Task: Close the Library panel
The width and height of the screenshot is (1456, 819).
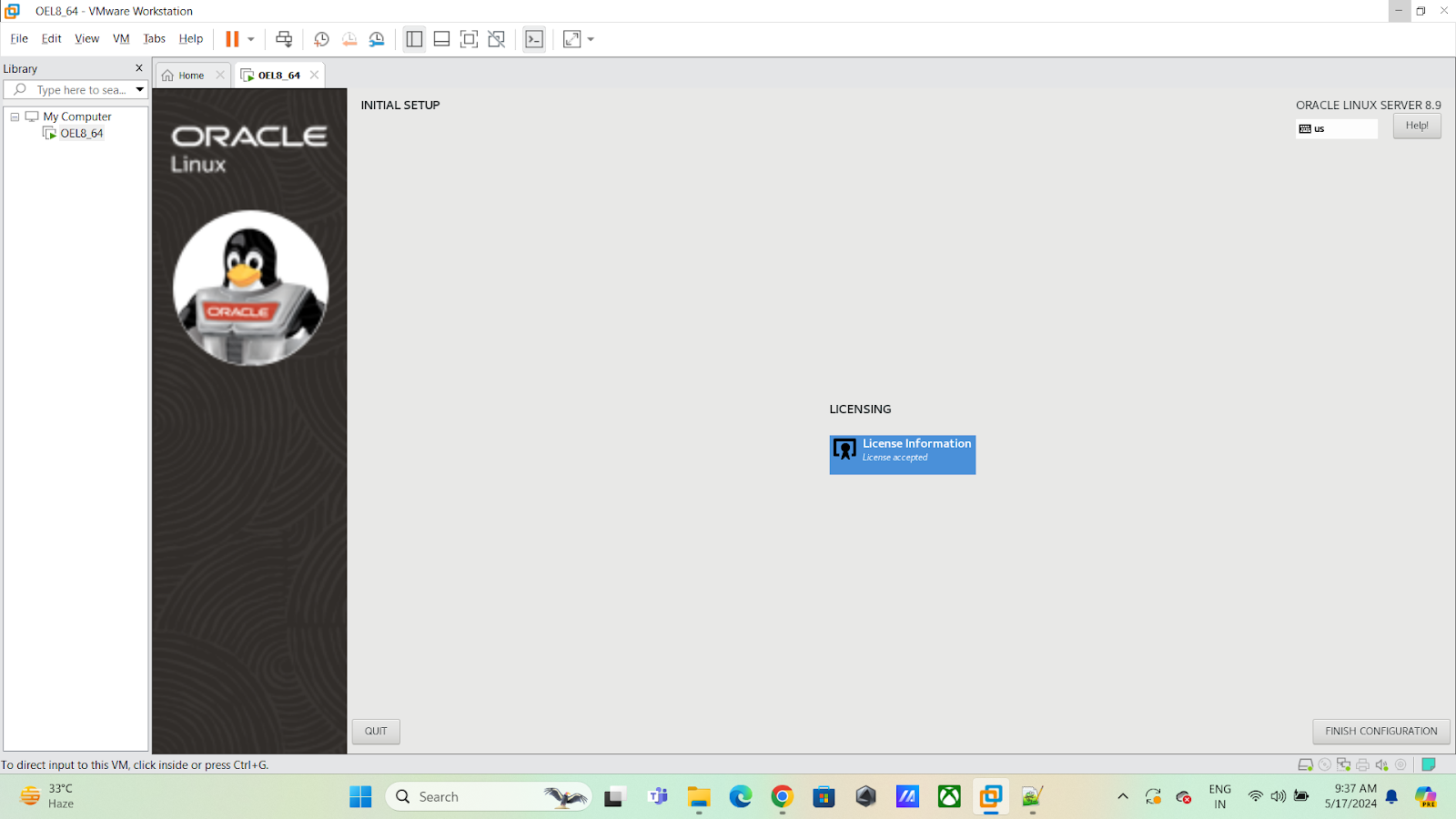Action: [x=139, y=68]
